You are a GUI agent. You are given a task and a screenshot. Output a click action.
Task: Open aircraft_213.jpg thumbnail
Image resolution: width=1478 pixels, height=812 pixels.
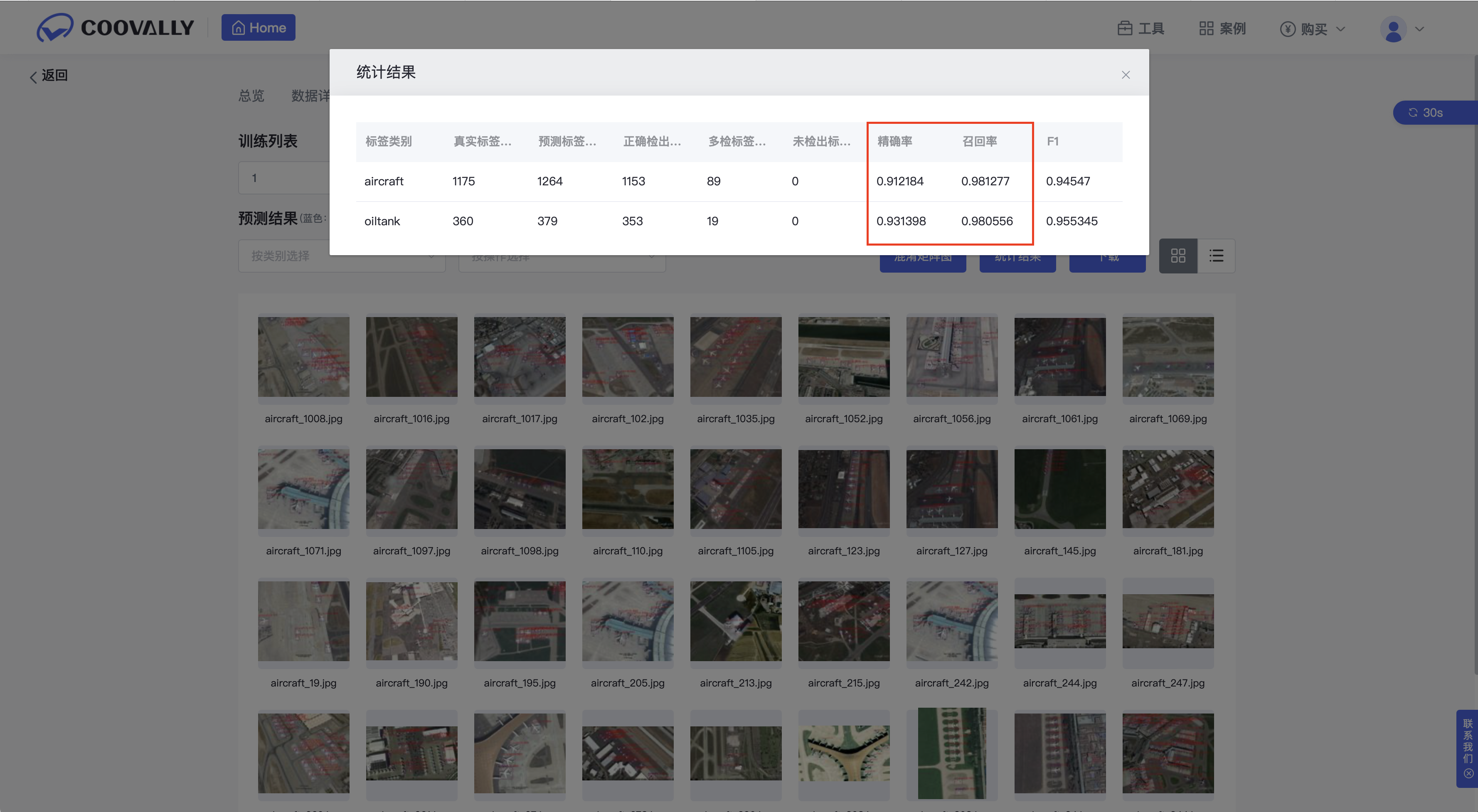click(736, 621)
